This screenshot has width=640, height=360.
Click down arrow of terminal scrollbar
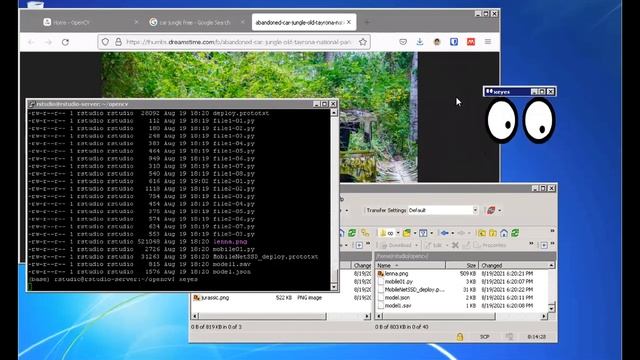click(x=334, y=287)
